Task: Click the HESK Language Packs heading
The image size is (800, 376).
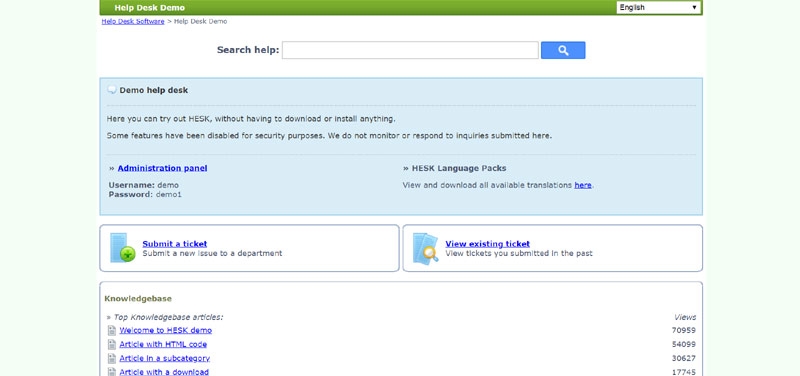Action: tap(459, 168)
